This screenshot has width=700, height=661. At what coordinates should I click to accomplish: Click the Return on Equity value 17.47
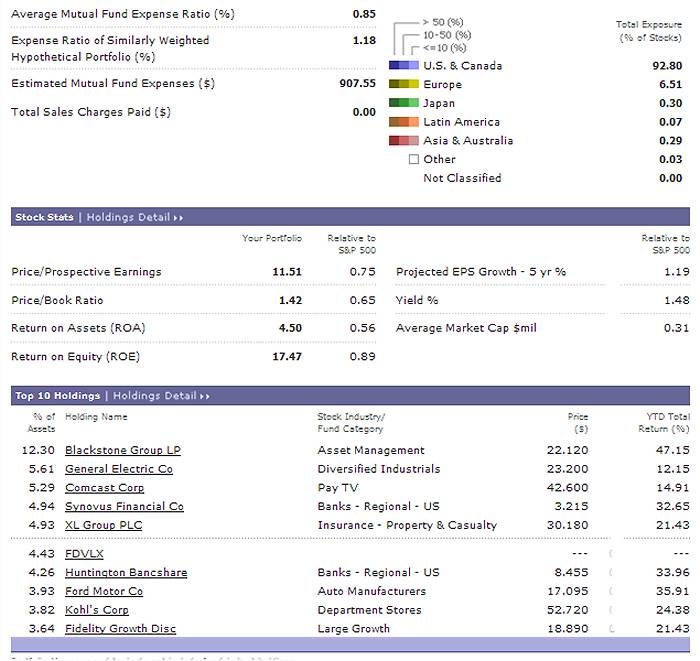click(287, 357)
